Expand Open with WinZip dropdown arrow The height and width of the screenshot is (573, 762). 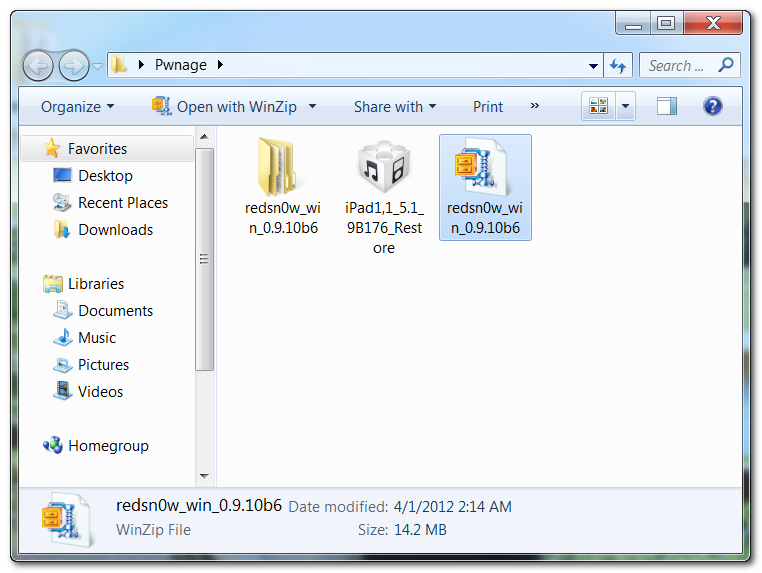click(x=312, y=106)
